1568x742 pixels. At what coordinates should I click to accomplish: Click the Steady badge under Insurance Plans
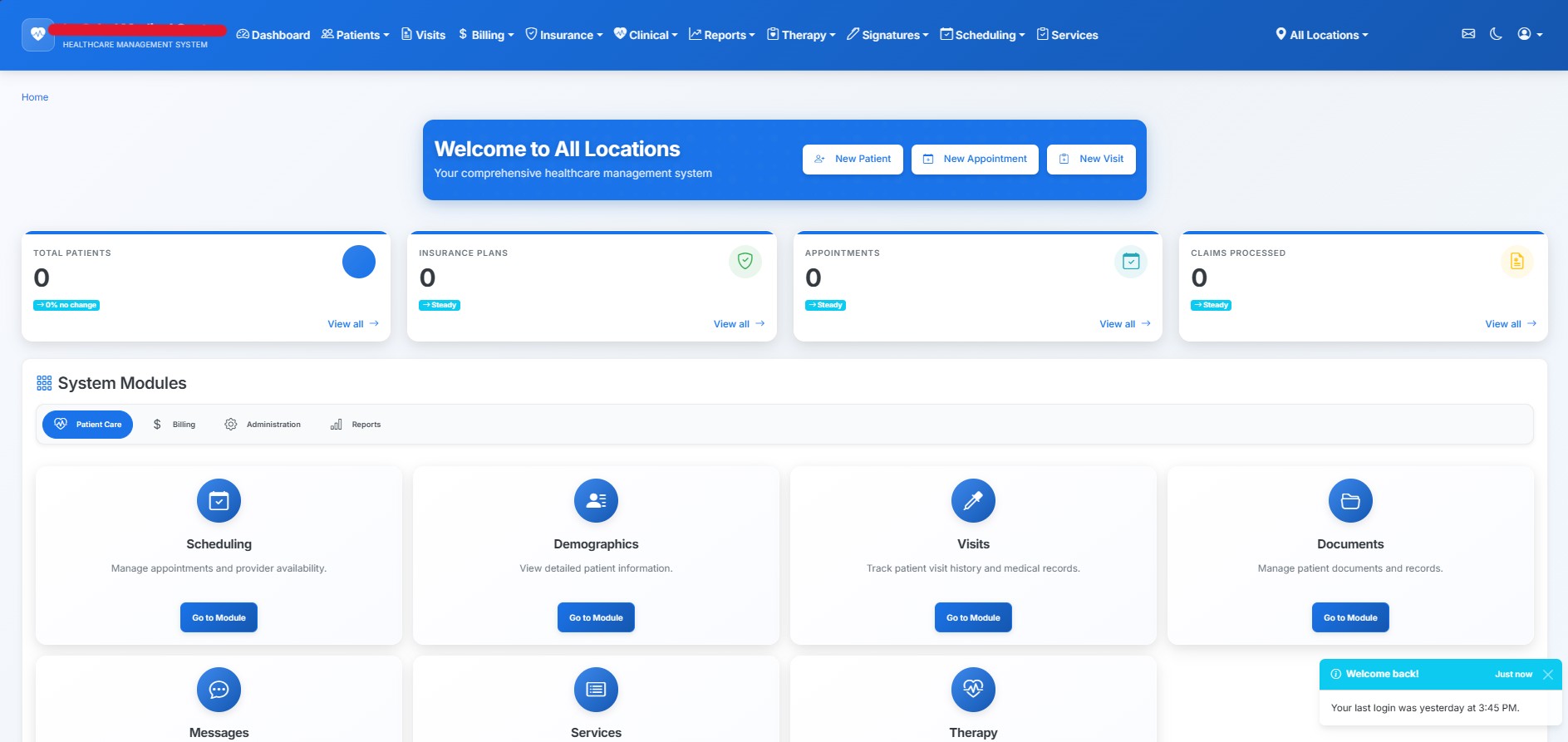pos(440,305)
